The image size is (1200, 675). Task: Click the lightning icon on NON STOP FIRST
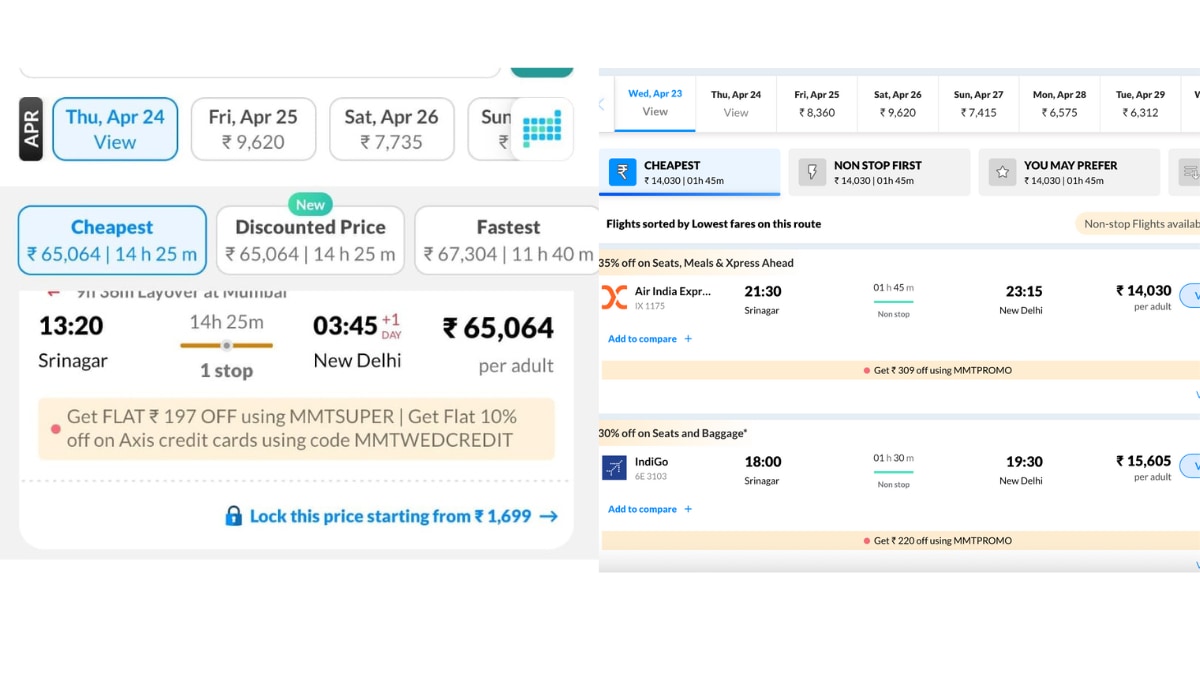812,171
